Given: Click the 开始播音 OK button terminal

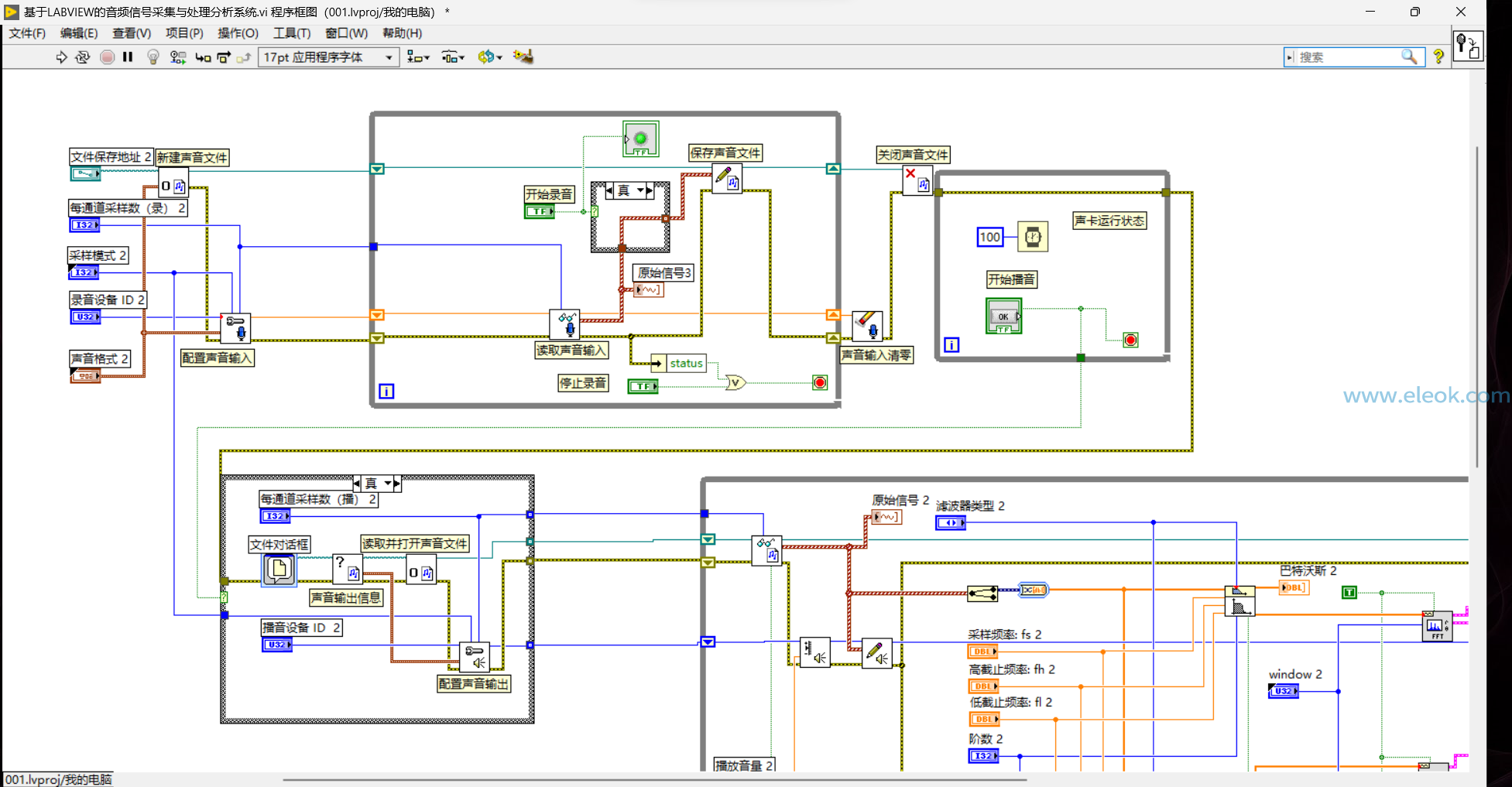Looking at the screenshot, I should (1003, 317).
